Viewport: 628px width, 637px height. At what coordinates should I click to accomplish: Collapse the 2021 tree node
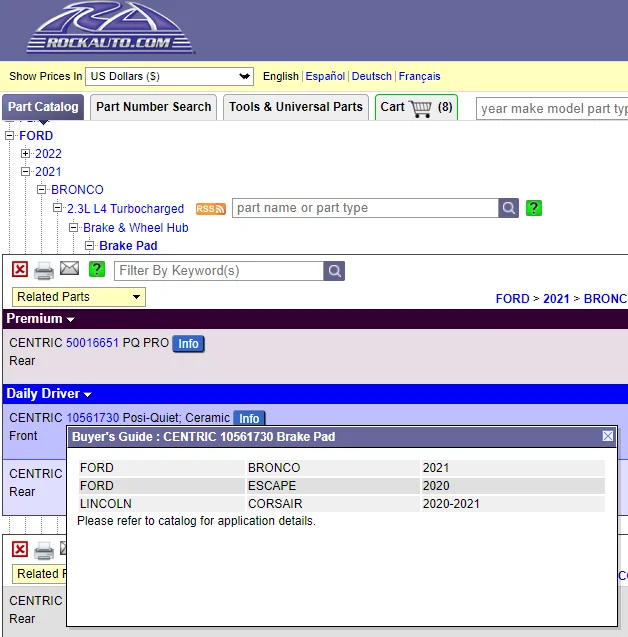coord(25,172)
